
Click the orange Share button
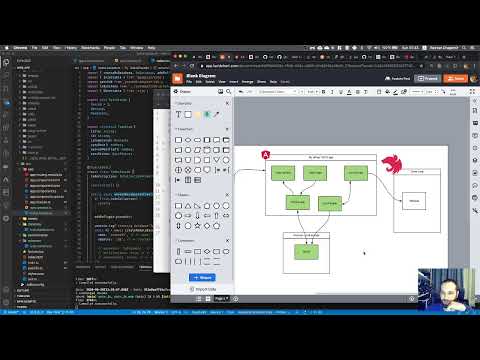pyautogui.click(x=456, y=79)
